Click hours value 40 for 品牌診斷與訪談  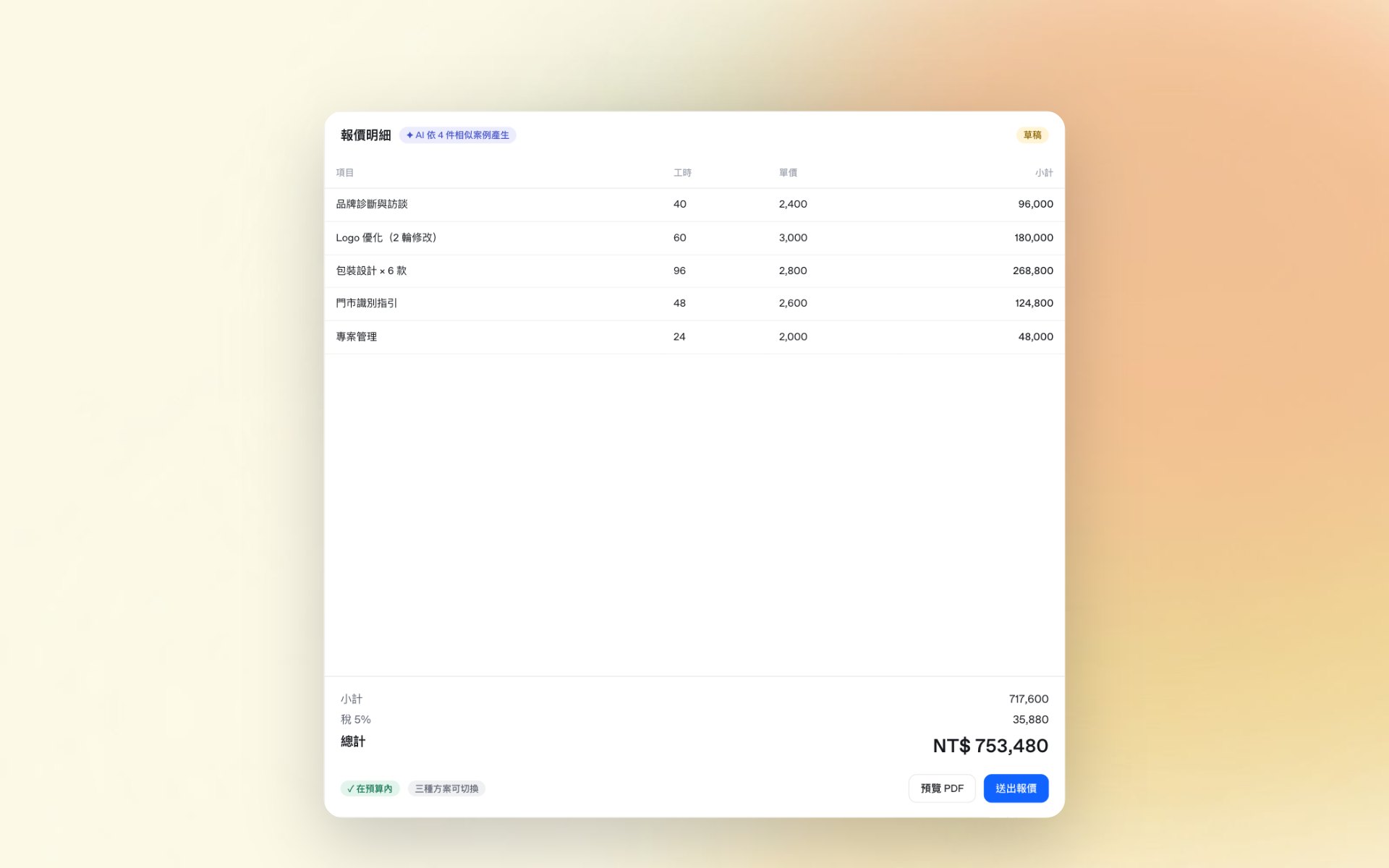(680, 204)
